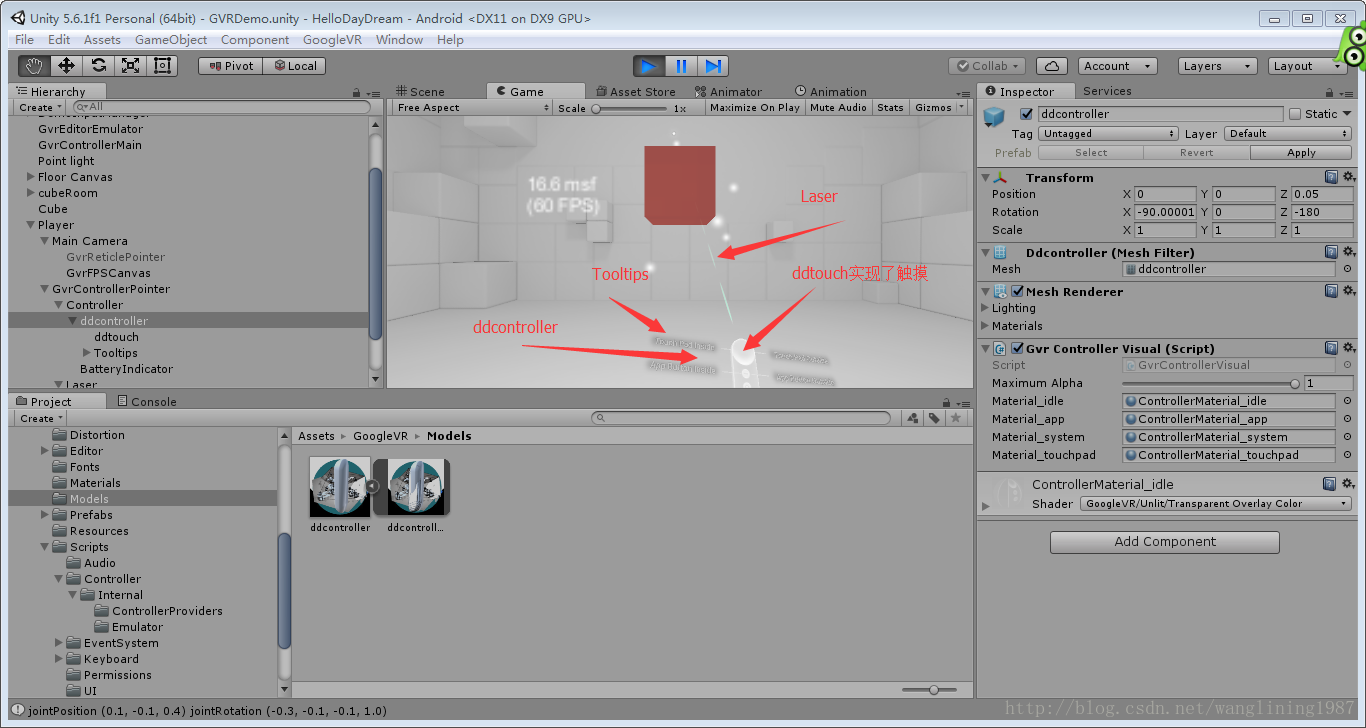Select the Rotate tool
1366x728 pixels.
click(98, 66)
